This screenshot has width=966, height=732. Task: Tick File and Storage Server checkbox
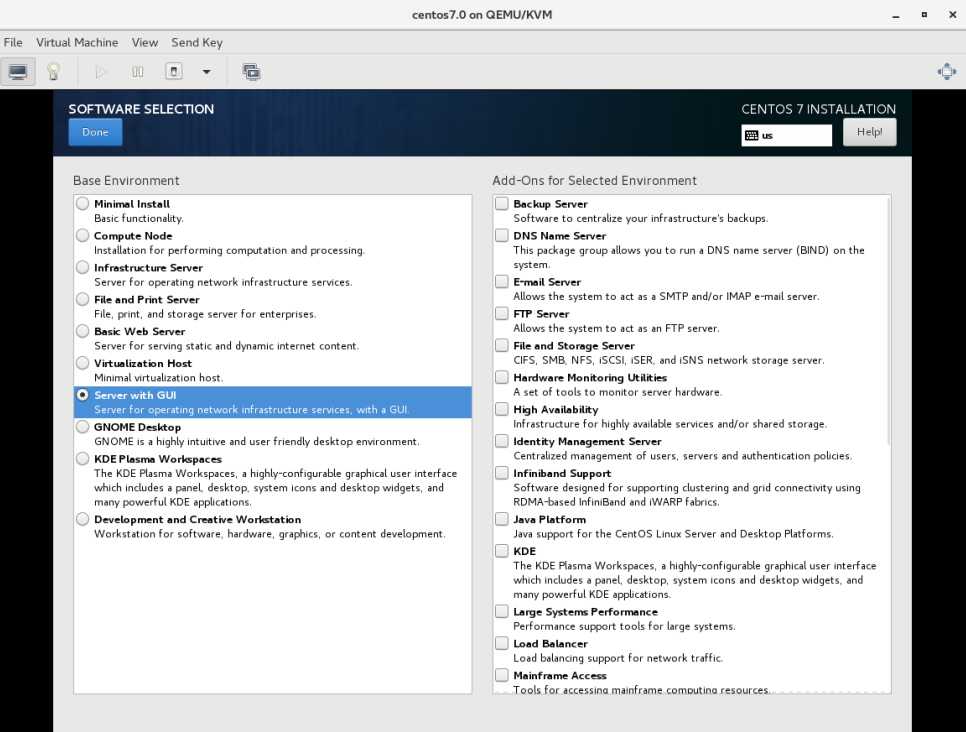pyautogui.click(x=502, y=345)
